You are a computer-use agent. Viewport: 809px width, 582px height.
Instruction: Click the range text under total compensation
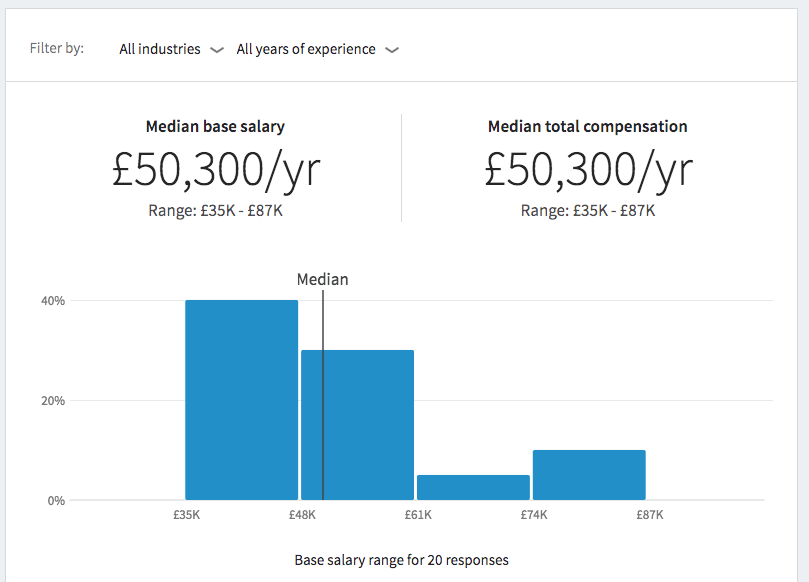point(588,210)
